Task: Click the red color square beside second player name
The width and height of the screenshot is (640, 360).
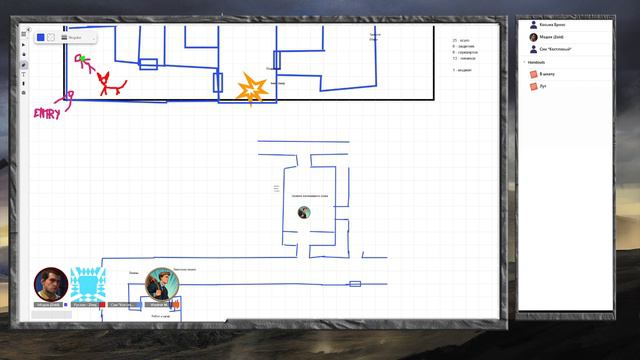Action: point(102,304)
